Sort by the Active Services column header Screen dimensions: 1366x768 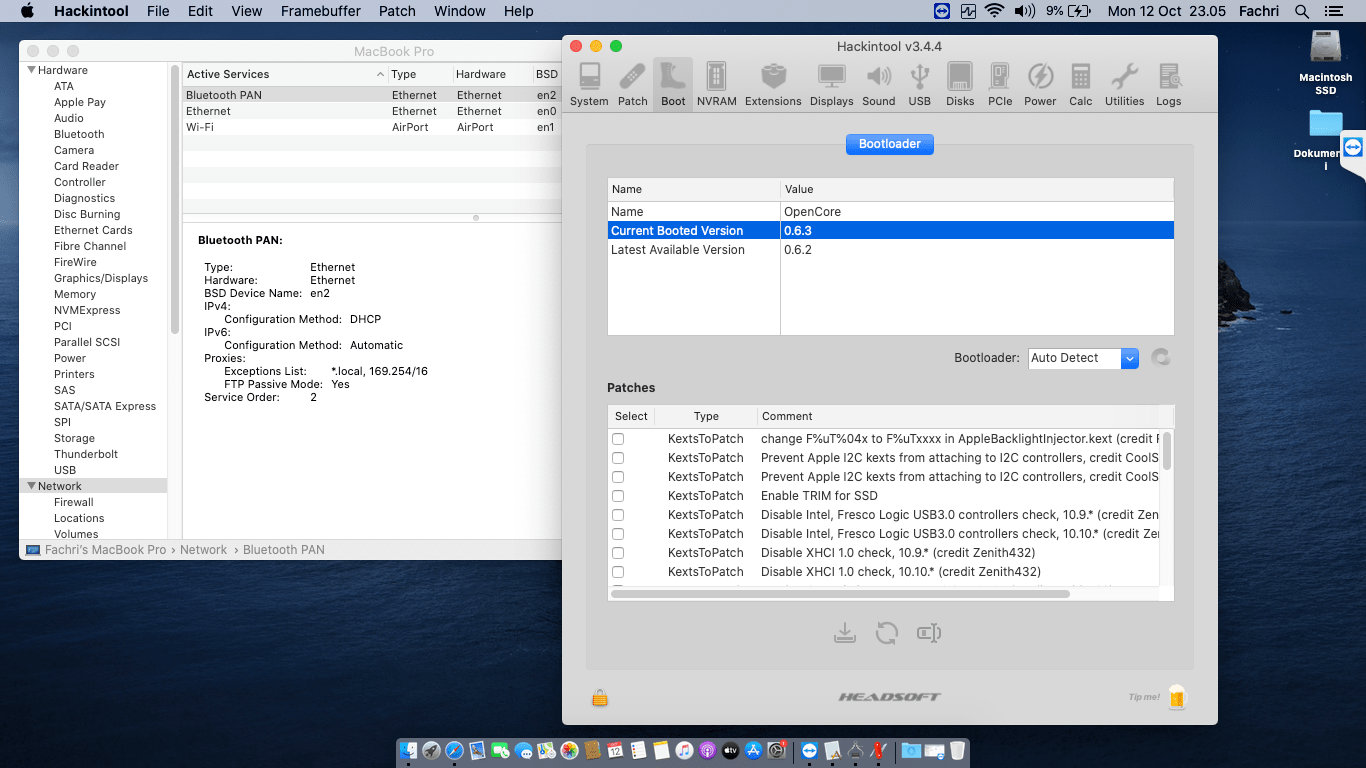pyautogui.click(x=286, y=74)
